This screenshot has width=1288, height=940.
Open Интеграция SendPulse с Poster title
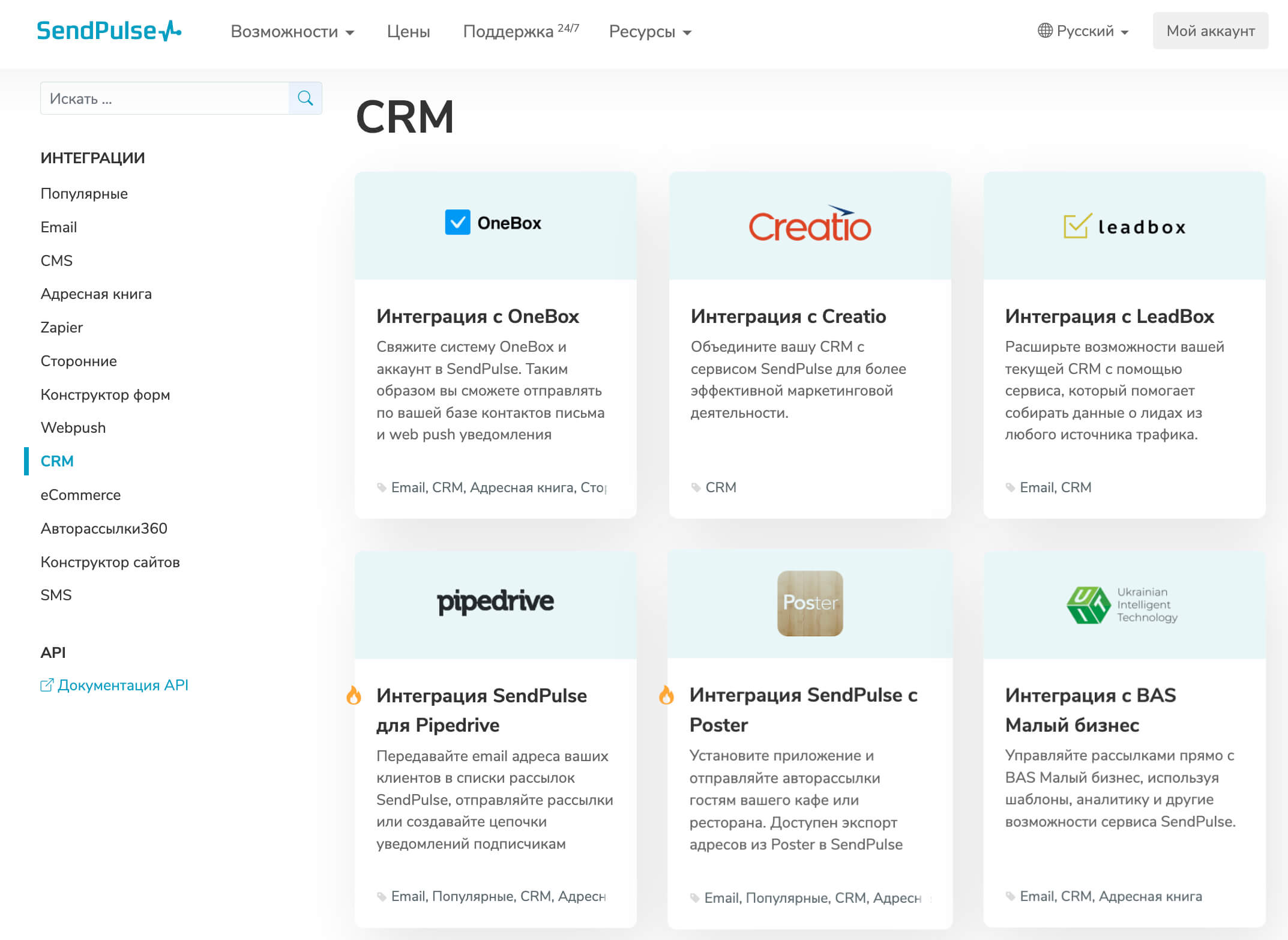[803, 710]
